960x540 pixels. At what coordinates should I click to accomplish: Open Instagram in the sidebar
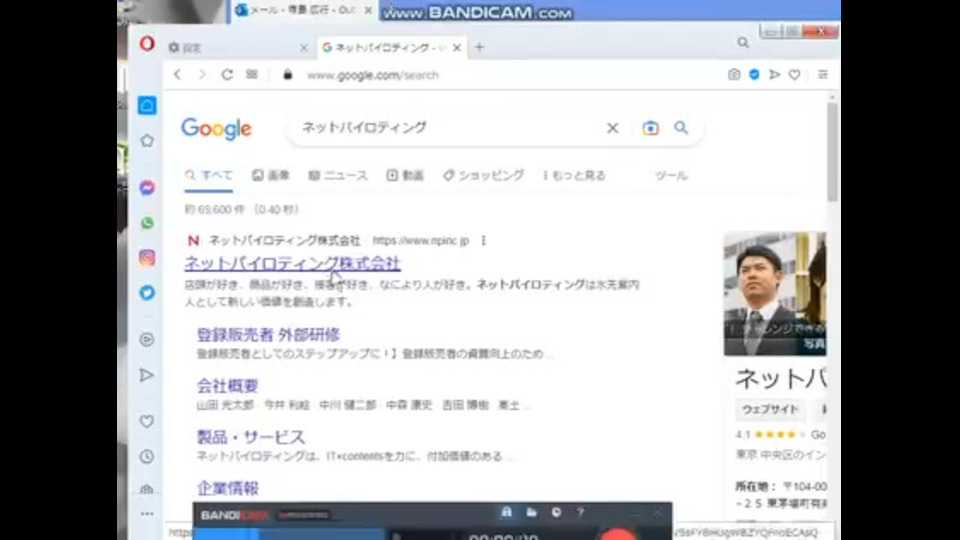click(147, 258)
